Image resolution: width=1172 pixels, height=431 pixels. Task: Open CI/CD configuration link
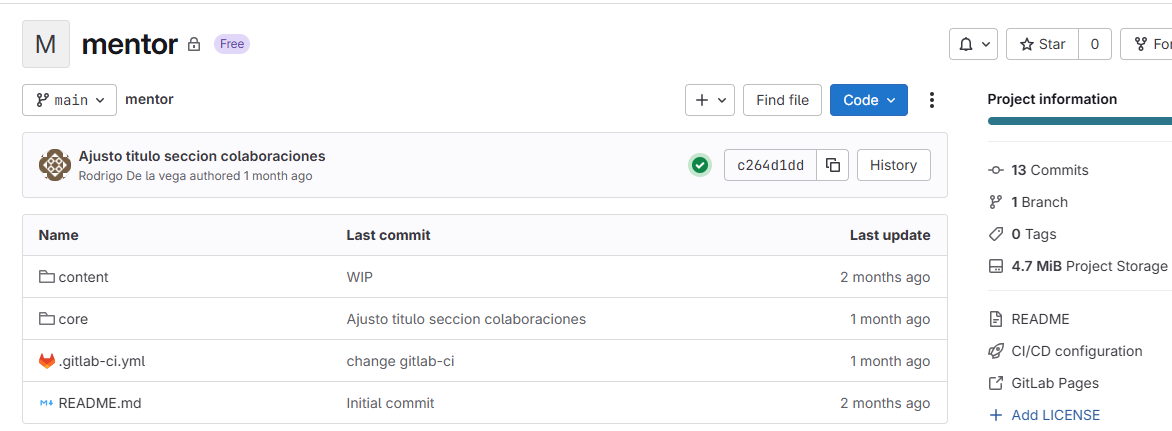point(1076,351)
